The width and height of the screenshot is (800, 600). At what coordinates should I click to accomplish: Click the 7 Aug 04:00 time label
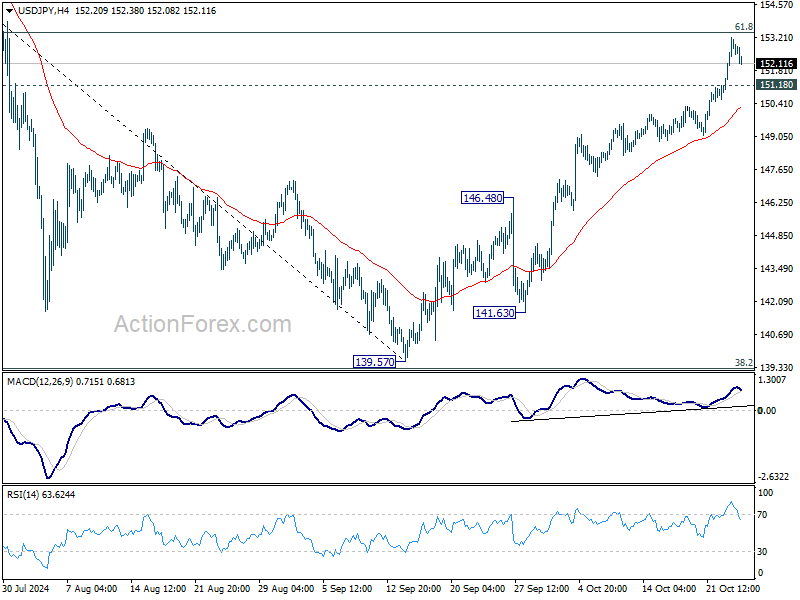pos(92,588)
